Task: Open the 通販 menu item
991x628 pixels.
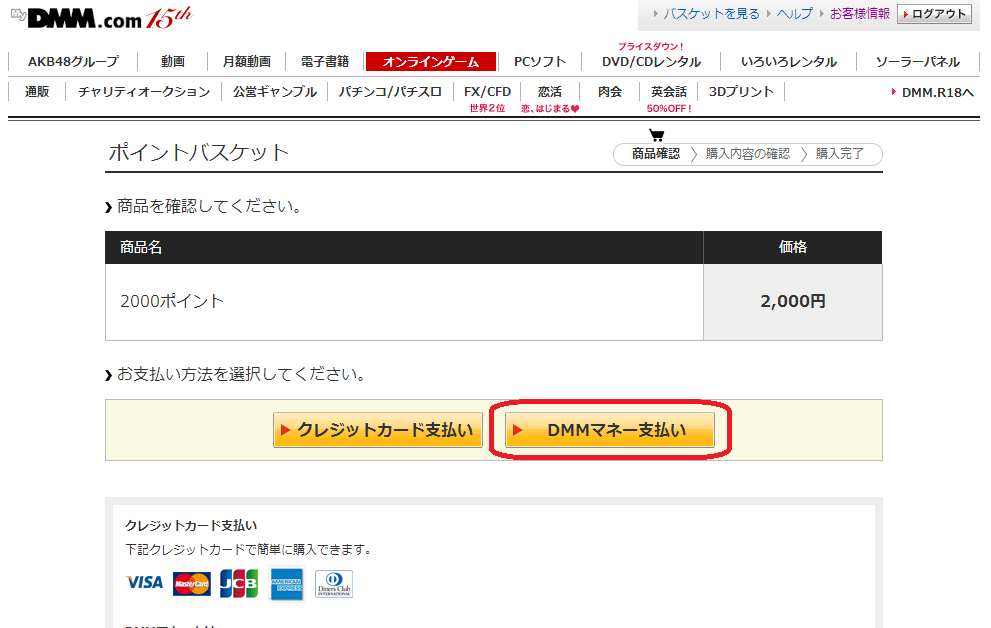Action: point(37,92)
